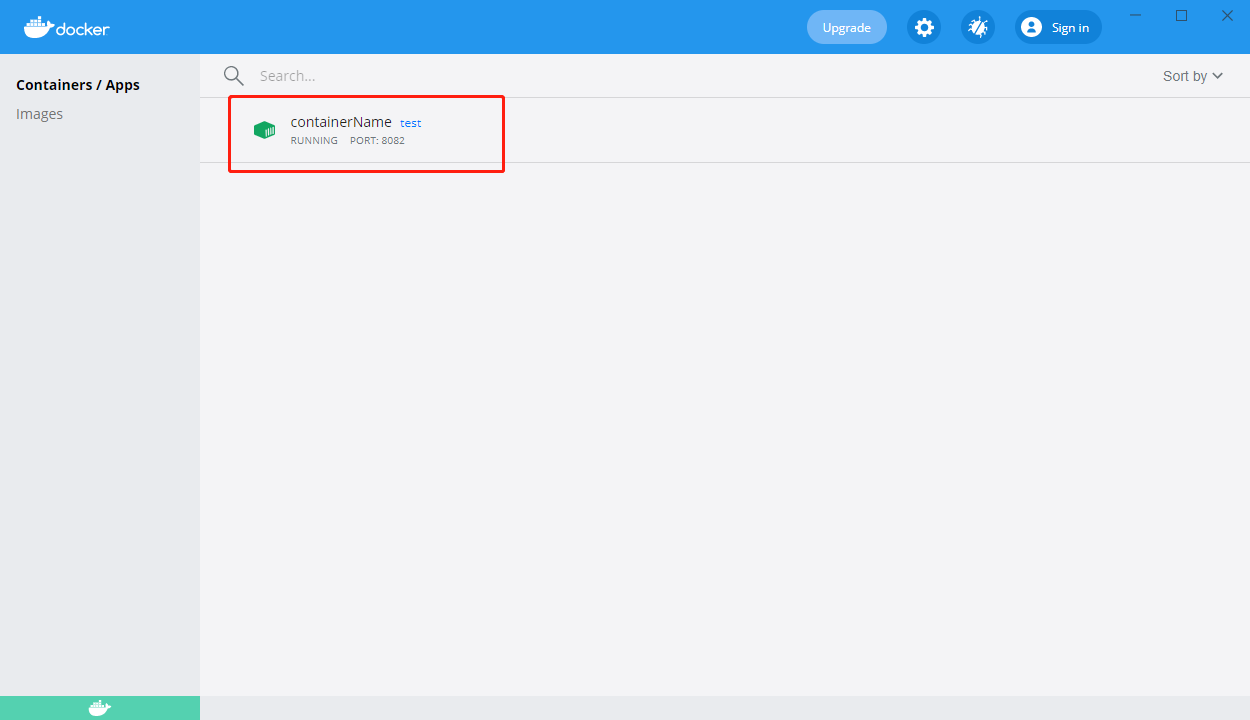Screen dimensions: 1250x720
Task: Click the Docker whale logo in header
Action: 67,27
